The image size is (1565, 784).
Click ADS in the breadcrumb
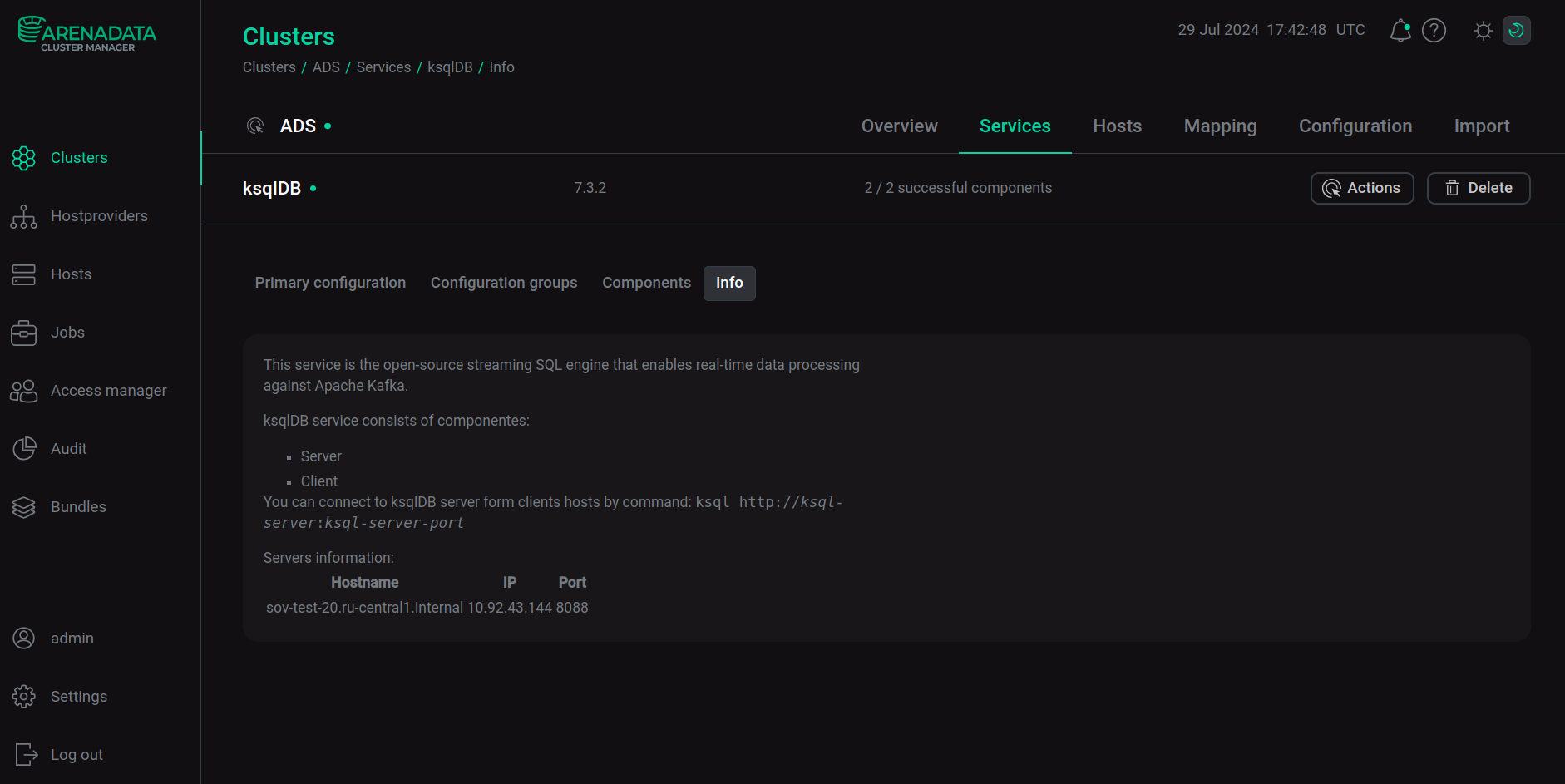pos(326,67)
